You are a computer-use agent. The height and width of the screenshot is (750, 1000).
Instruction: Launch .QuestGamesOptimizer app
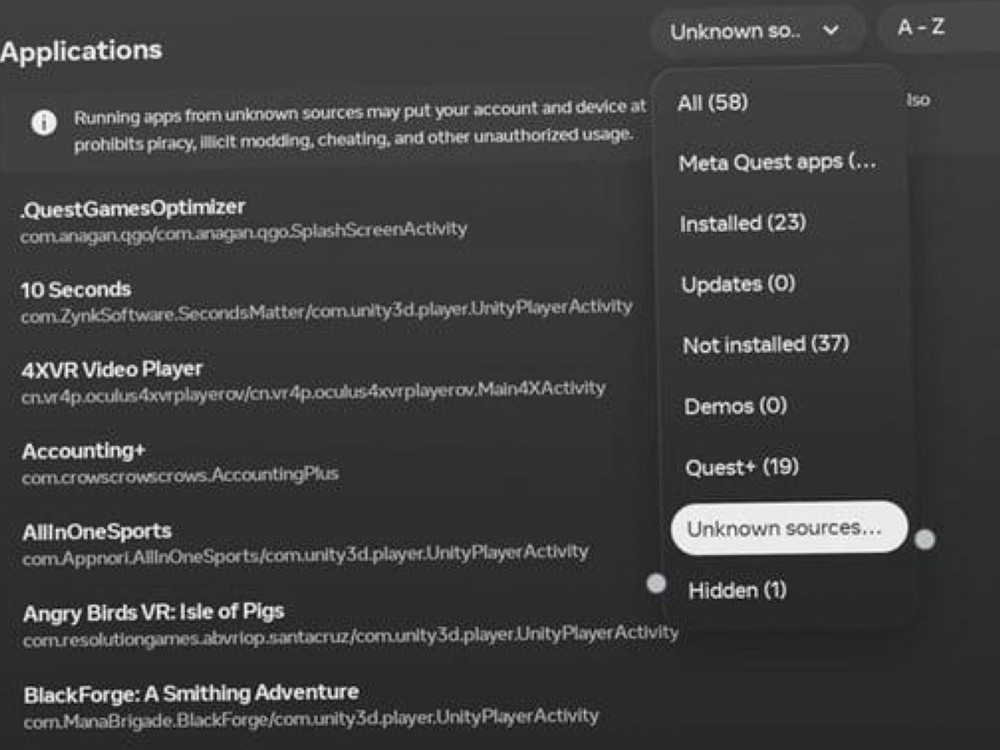(133, 208)
